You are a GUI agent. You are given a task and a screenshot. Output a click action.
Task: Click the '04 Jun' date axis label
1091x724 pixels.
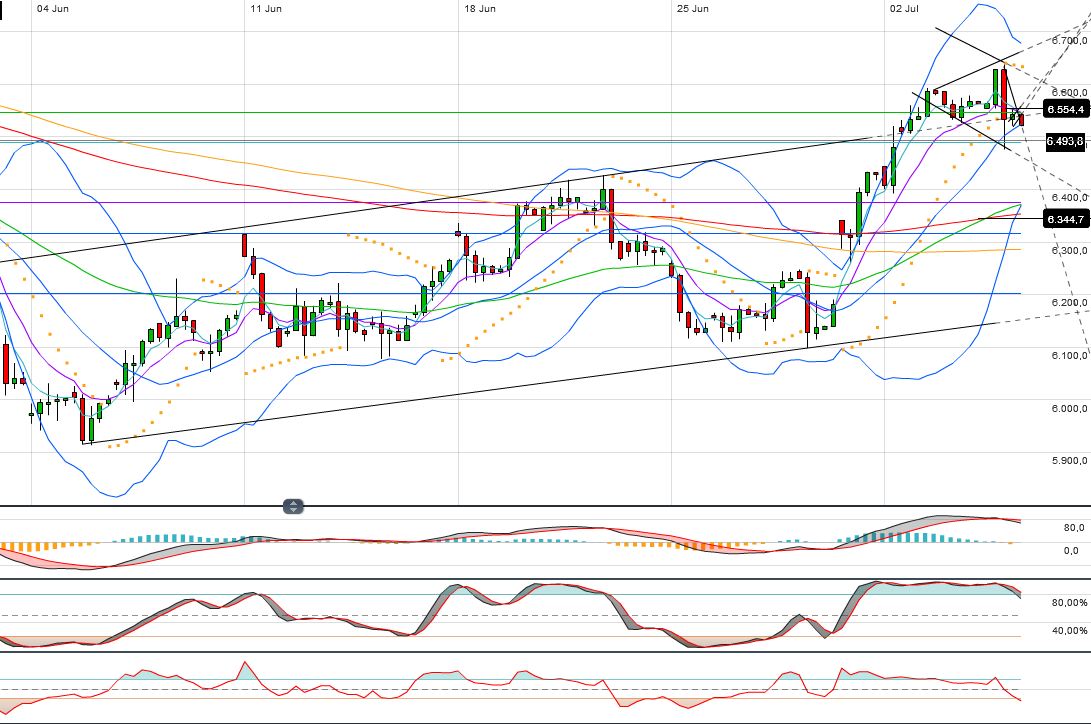point(50,7)
